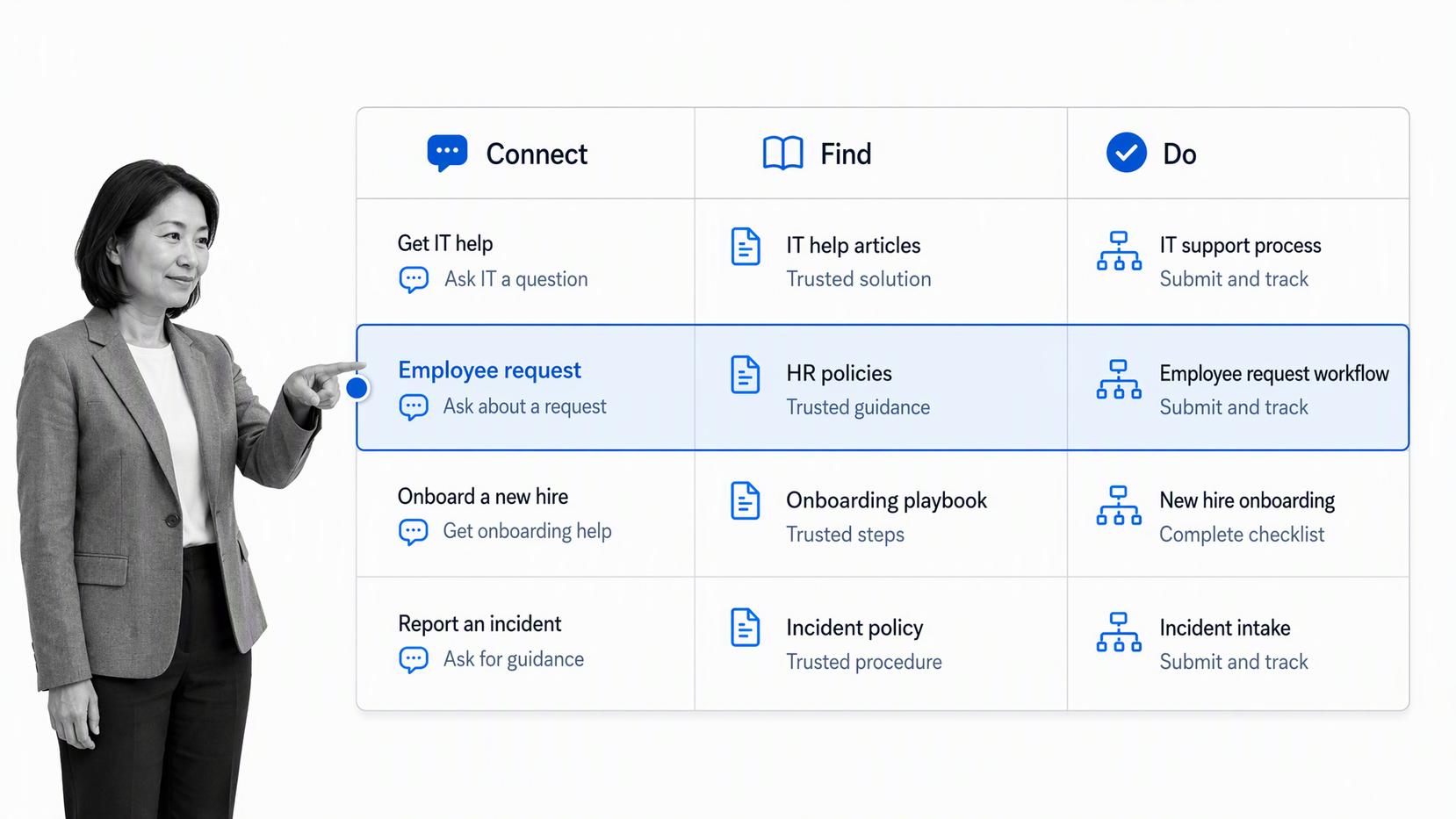Screen dimensions: 1456x819
Task: Click the Ask about a request text
Action: pyautogui.click(x=524, y=406)
